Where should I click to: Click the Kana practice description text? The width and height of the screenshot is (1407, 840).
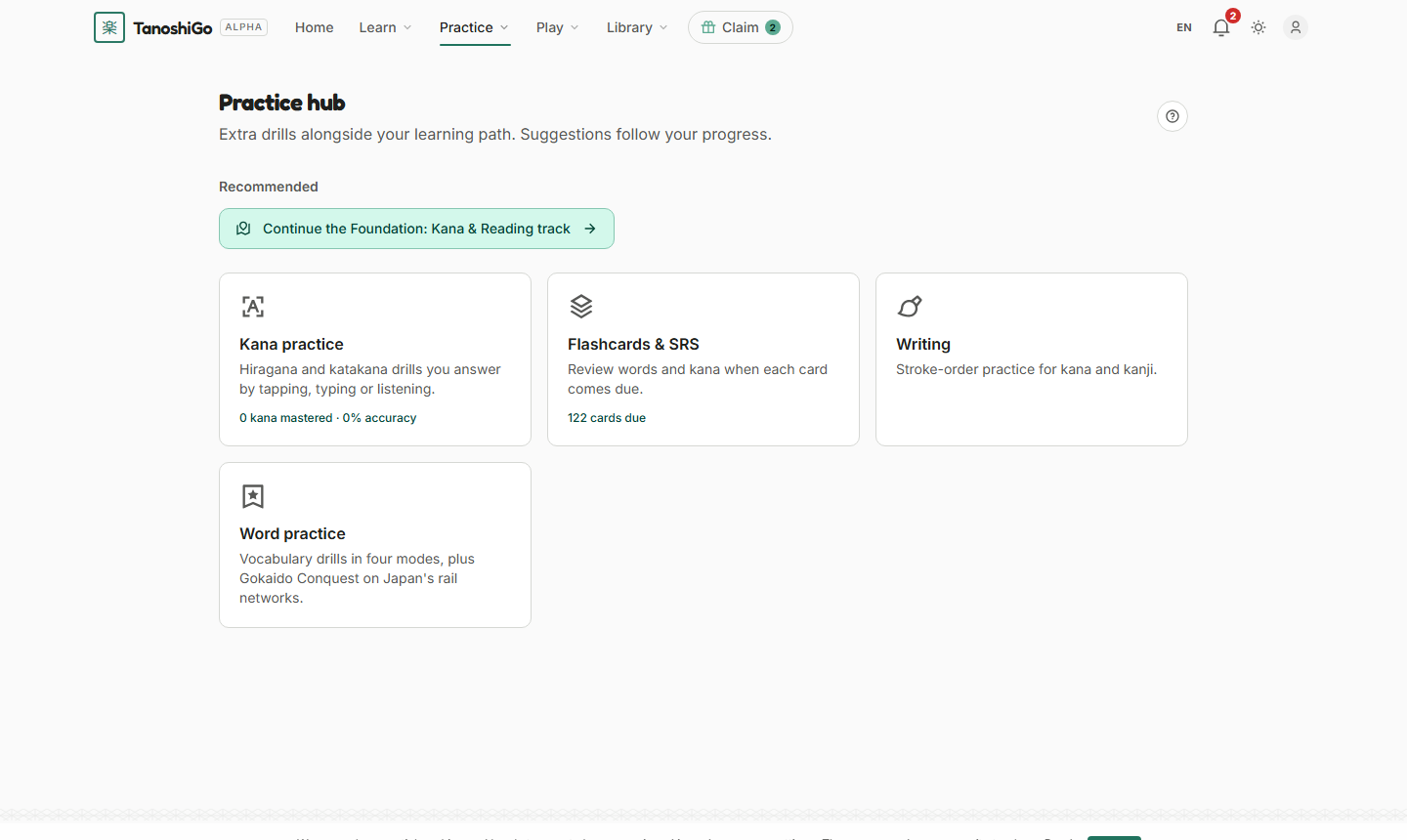tap(370, 379)
